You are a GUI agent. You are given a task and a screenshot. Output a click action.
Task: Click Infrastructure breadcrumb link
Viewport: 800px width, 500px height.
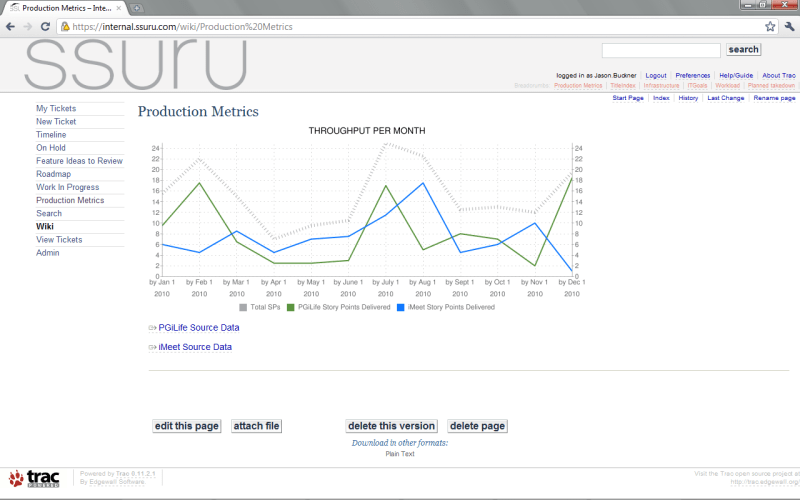661,86
